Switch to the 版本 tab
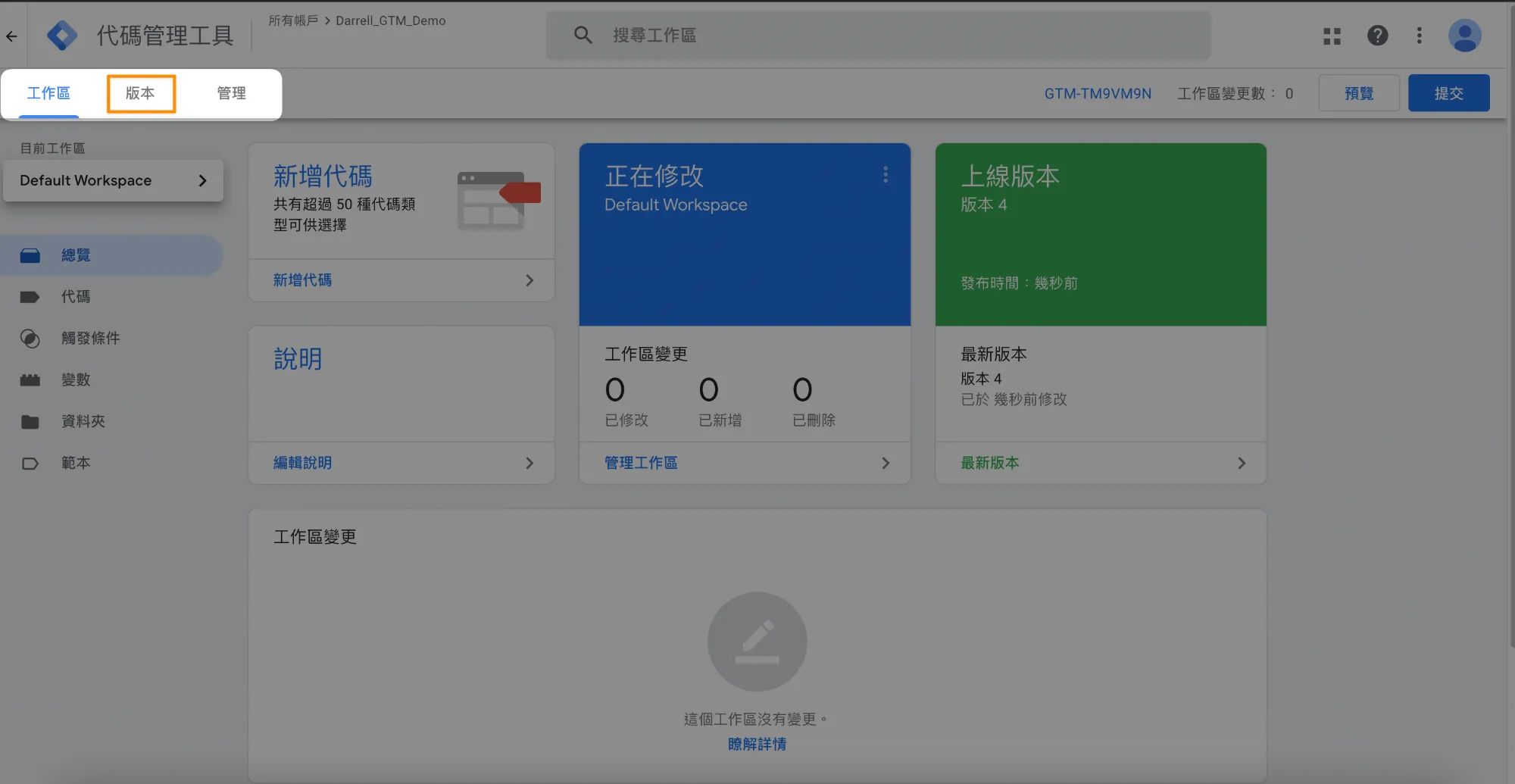The image size is (1515, 784). point(141,93)
